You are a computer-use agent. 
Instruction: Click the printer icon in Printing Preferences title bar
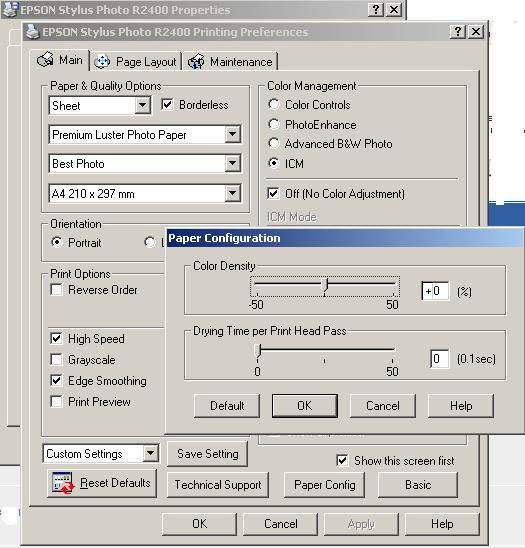tap(33, 32)
